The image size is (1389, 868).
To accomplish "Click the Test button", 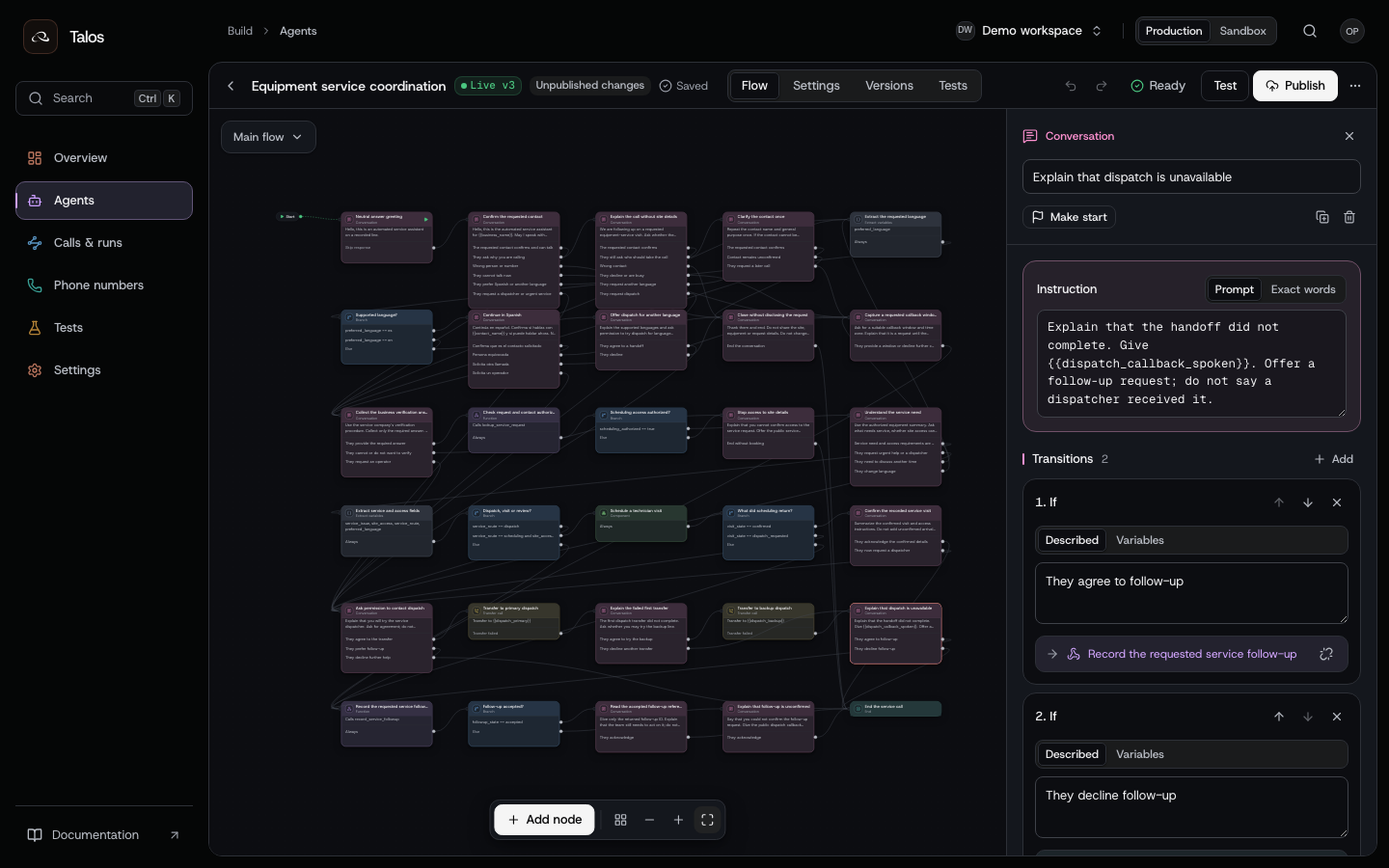I will 1225,86.
